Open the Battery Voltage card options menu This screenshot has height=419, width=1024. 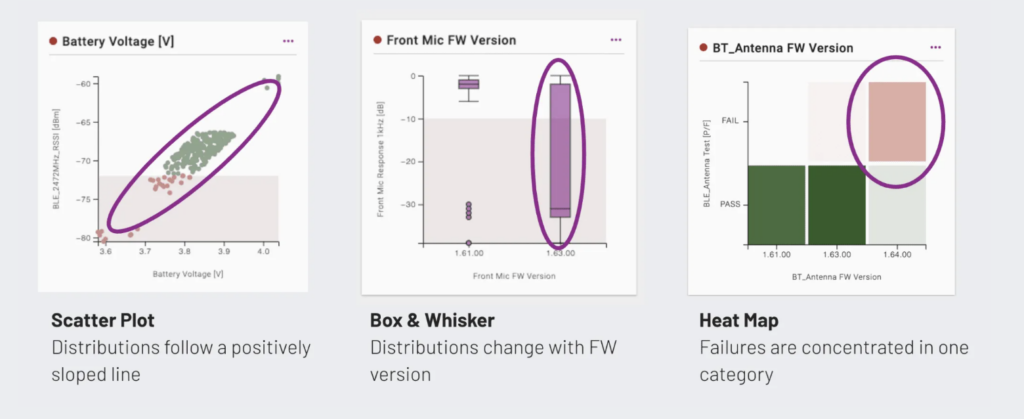(288, 41)
